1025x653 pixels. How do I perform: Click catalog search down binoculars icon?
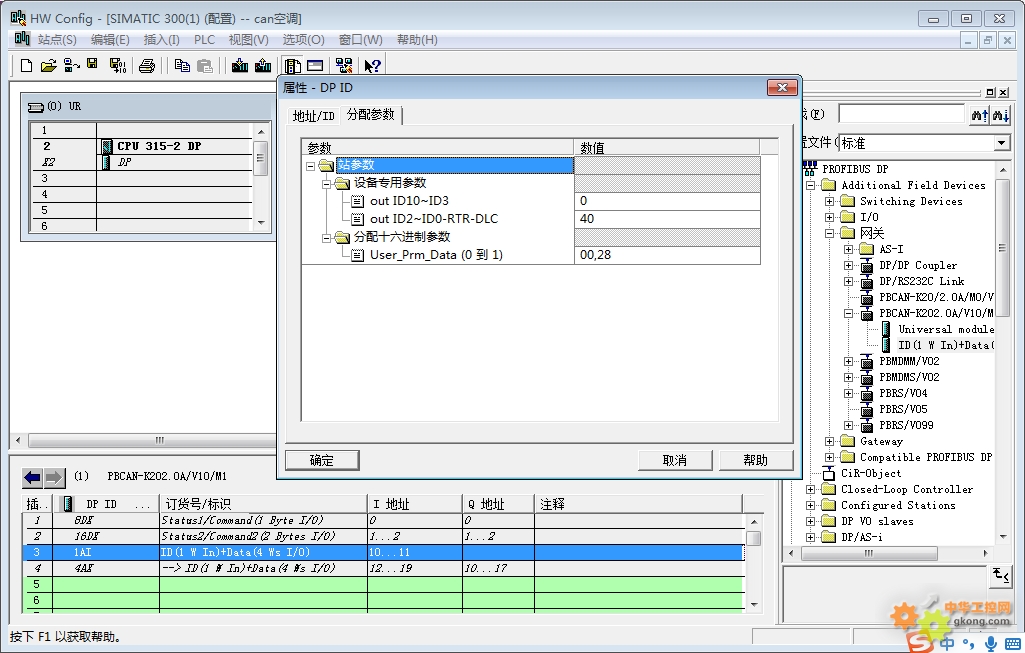coord(1001,115)
